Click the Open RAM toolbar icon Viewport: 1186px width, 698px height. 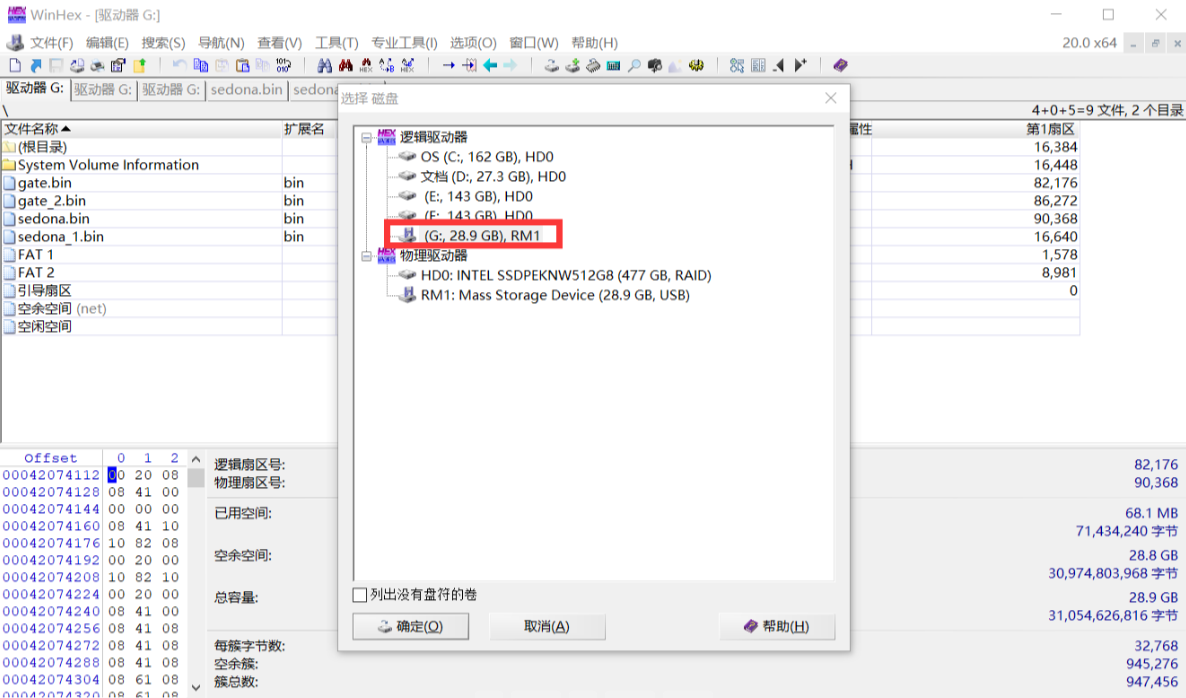[x=593, y=66]
